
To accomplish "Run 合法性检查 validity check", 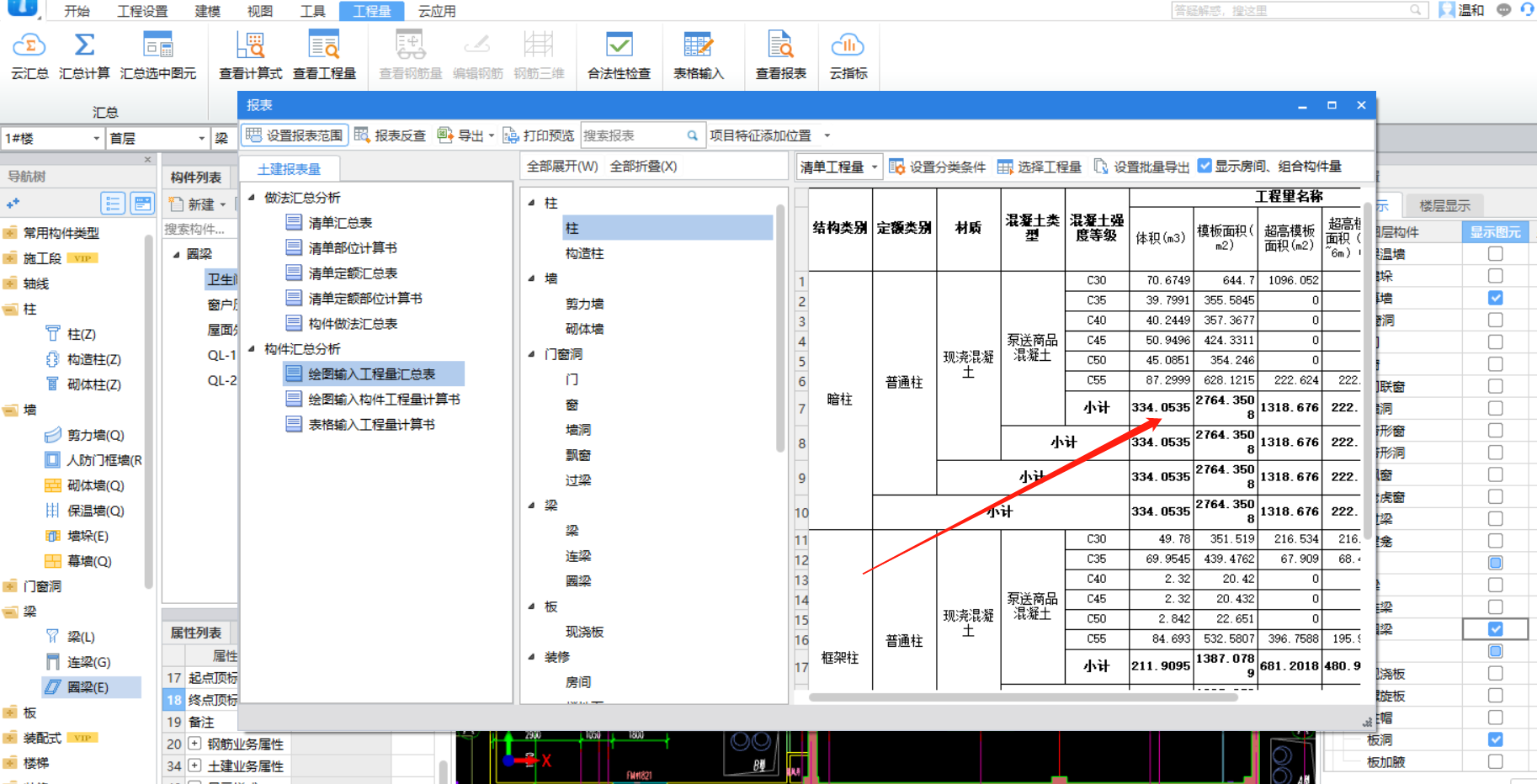I will (619, 56).
